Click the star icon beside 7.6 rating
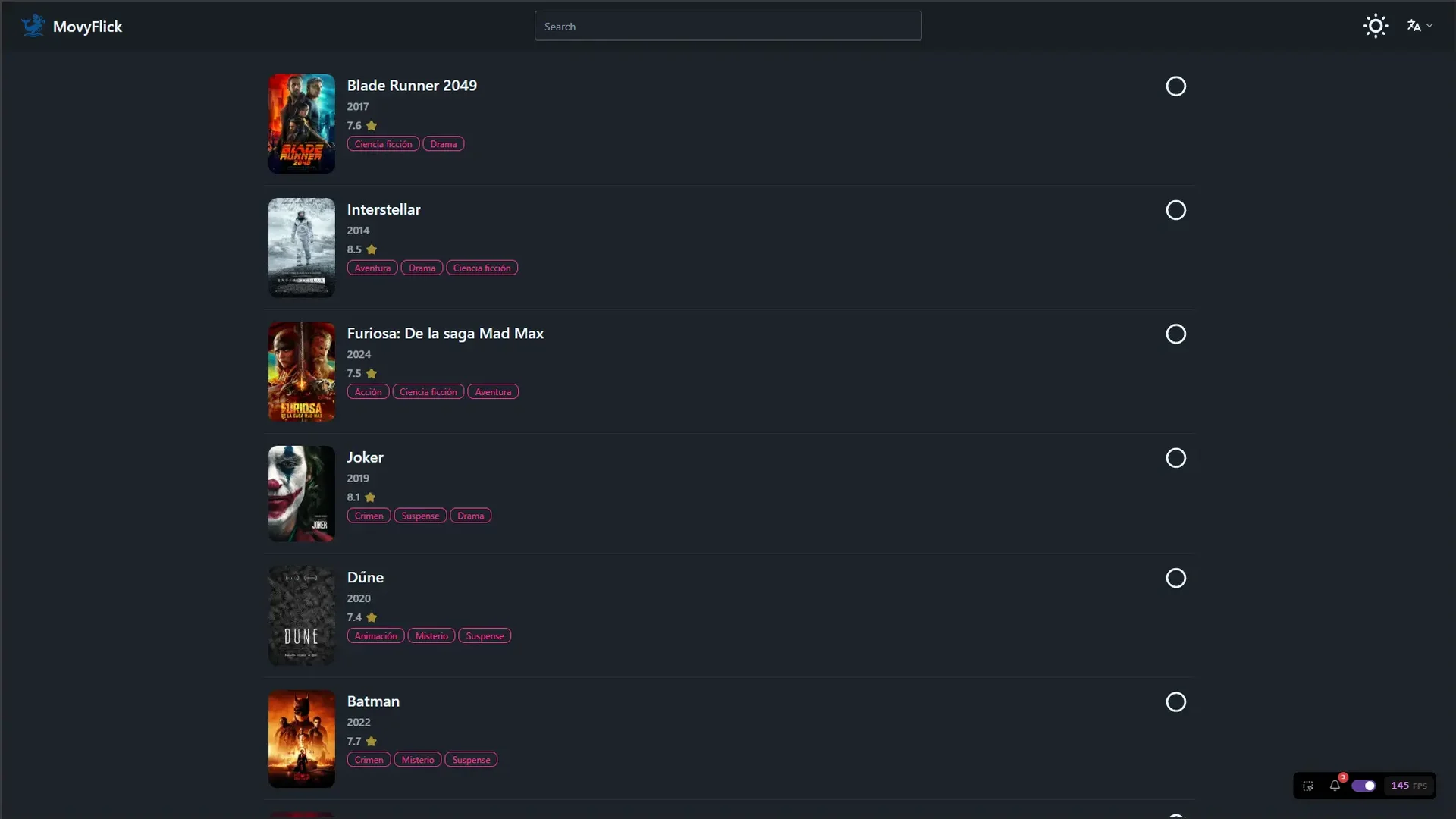The width and height of the screenshot is (1456, 819). point(372,126)
